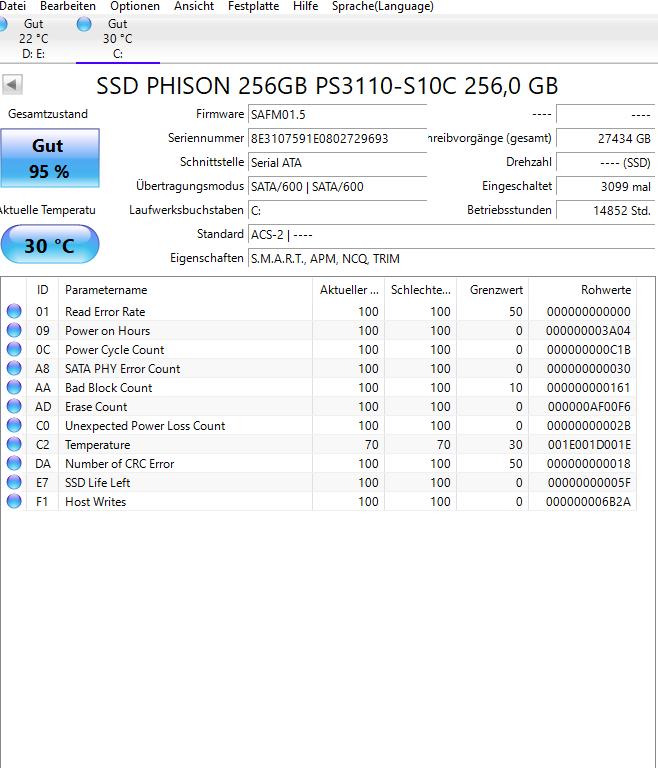Screen dimensions: 658x768
Task: Click the Rohwerte column header
Action: click(583, 289)
